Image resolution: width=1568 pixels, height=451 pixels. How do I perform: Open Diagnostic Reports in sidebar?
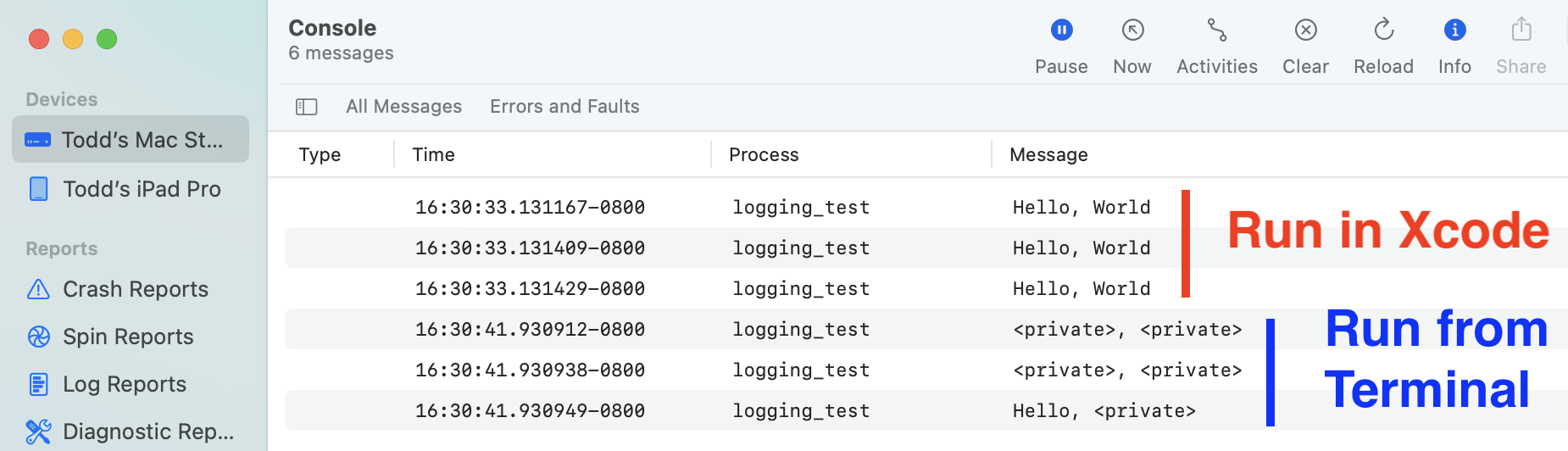pyautogui.click(x=136, y=432)
